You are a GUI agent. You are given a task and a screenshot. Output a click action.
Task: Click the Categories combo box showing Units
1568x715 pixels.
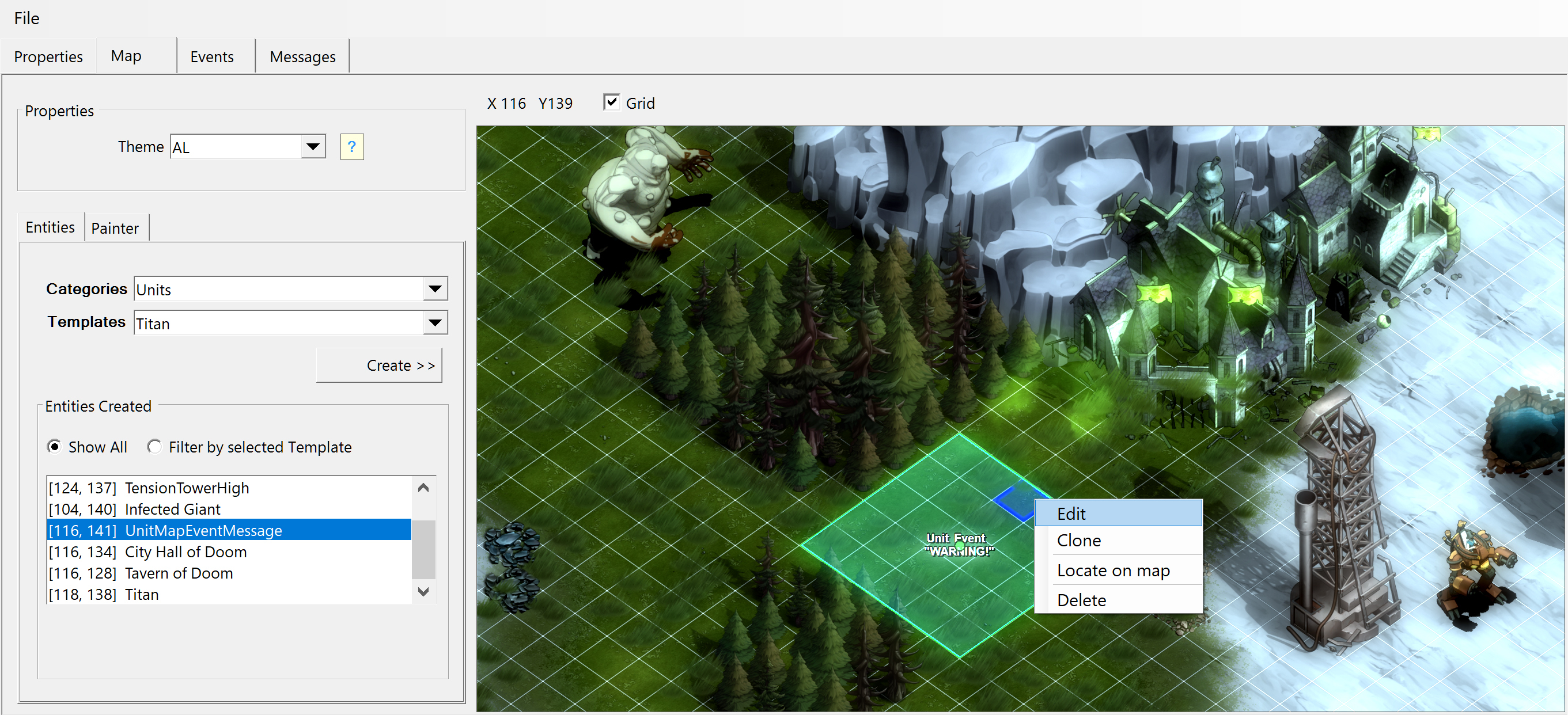[291, 289]
